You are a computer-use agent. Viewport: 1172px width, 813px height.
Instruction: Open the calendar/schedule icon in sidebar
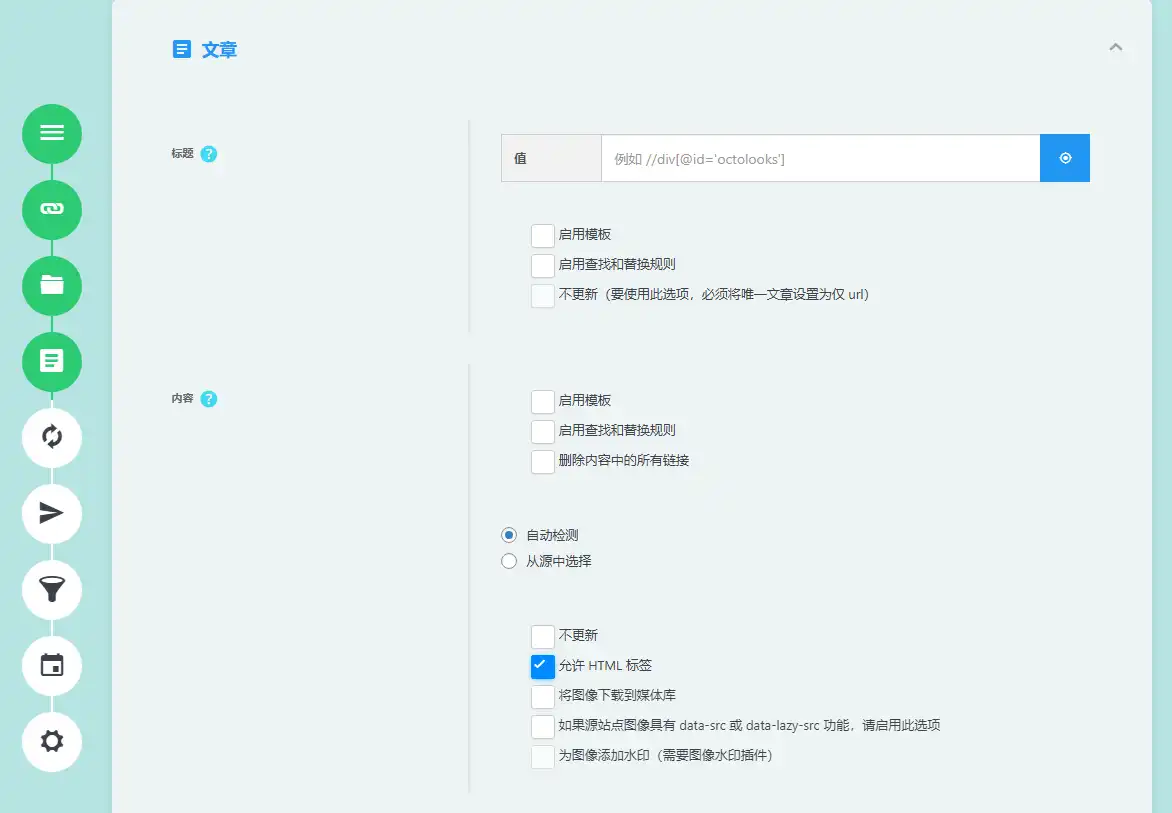point(51,666)
